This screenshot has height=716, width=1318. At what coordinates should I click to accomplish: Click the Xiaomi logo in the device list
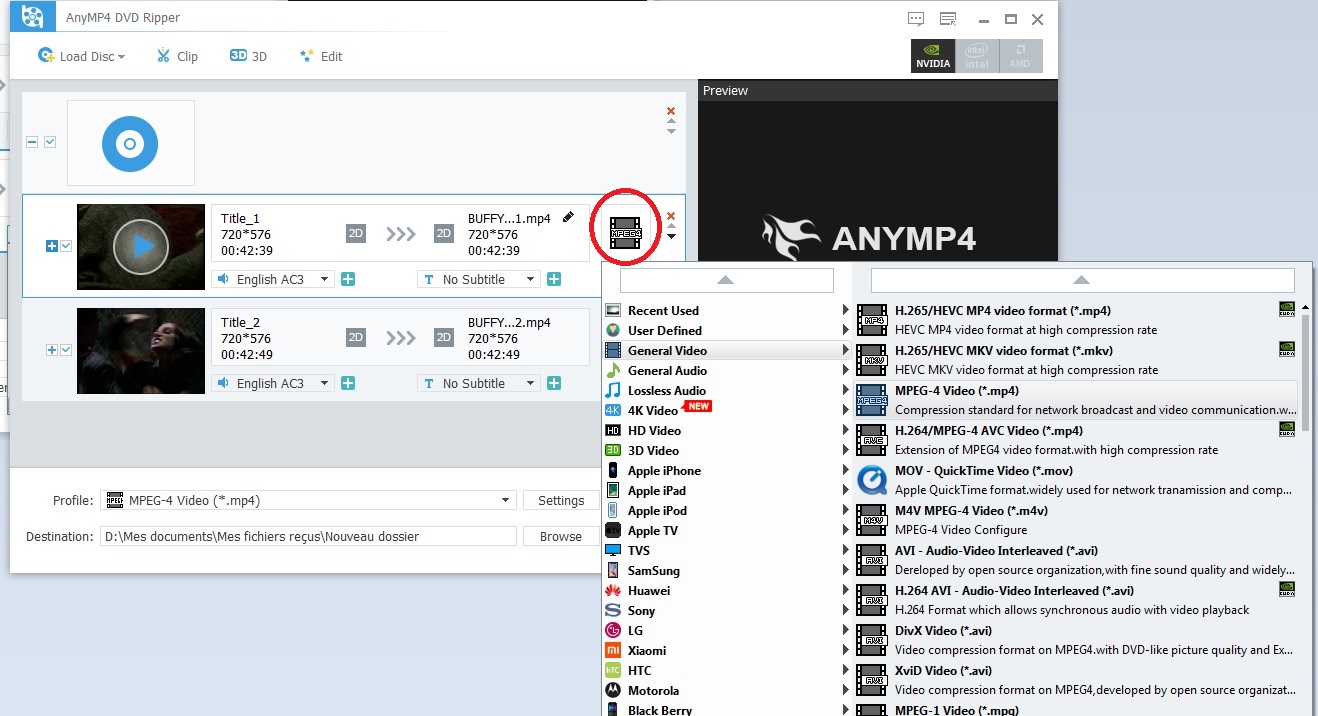point(613,650)
